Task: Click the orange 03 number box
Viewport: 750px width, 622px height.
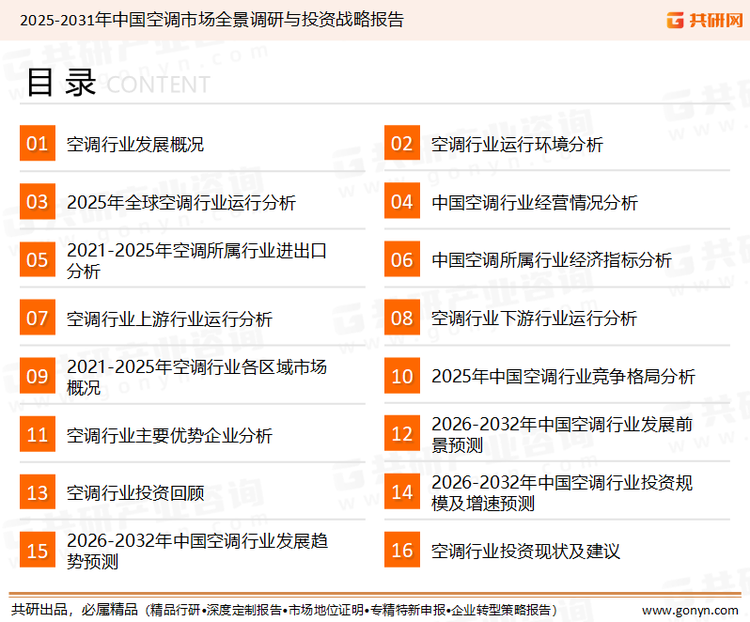Action: coord(37,201)
